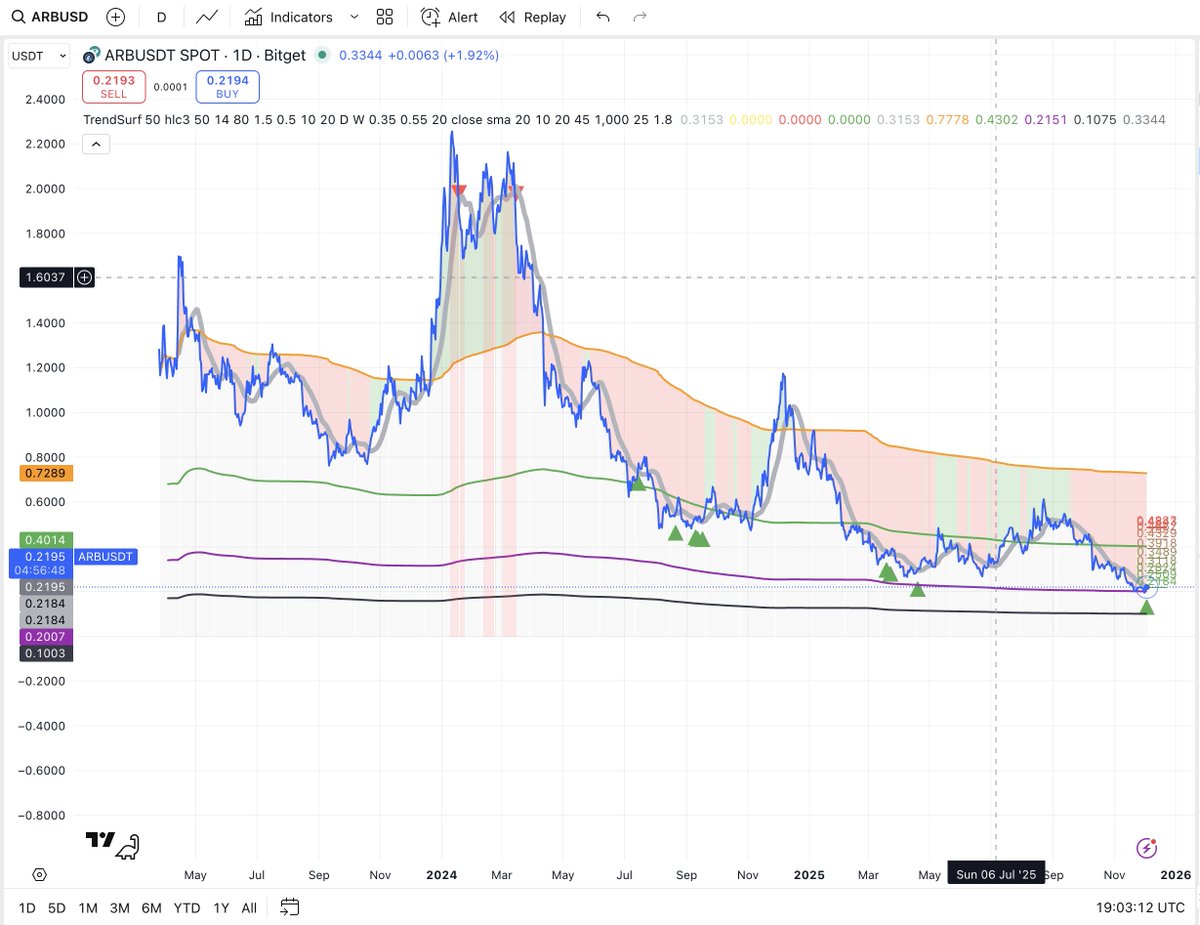1200x925 pixels.
Task: Click the purple lightning notification icon
Action: (x=1146, y=847)
